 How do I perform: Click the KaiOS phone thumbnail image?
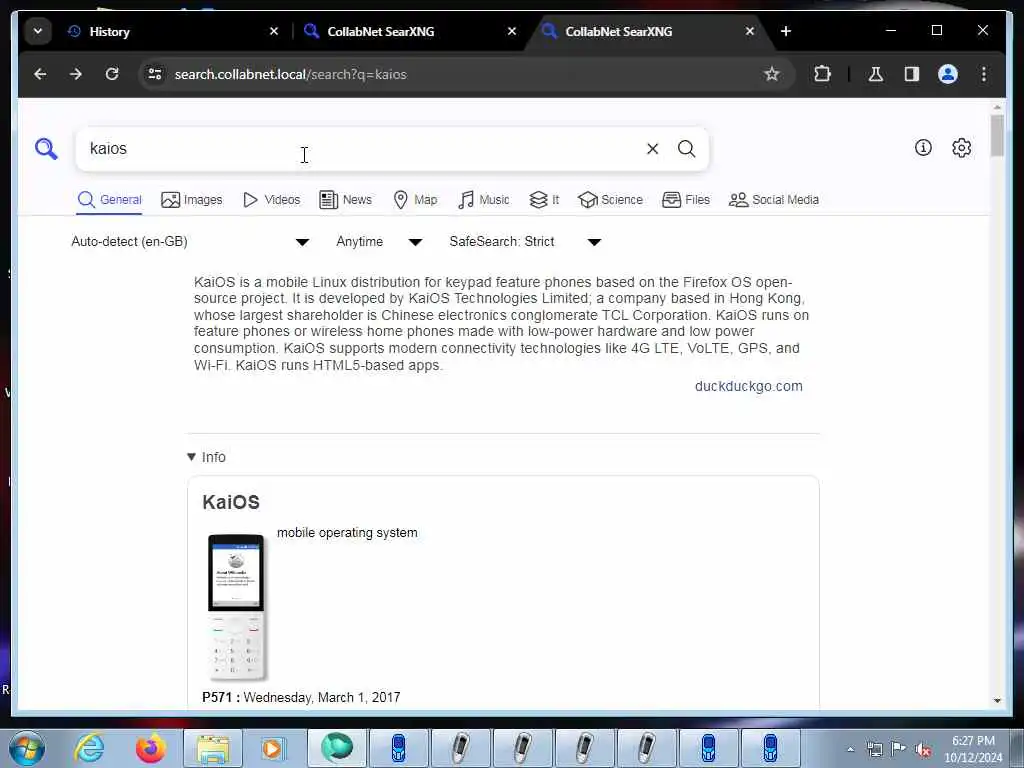coord(236,607)
